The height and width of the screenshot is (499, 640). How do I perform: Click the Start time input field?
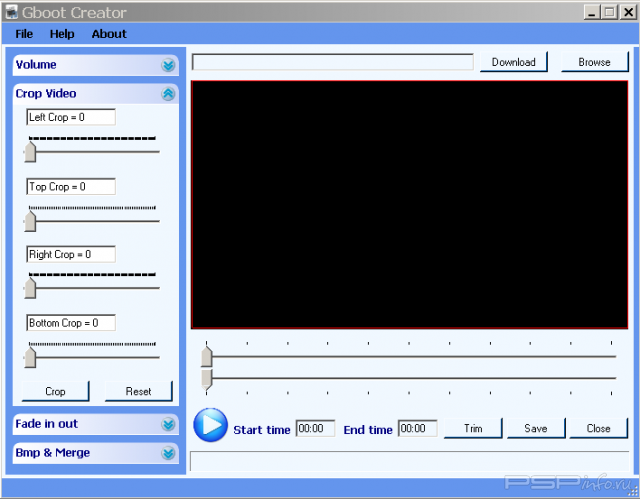pyautogui.click(x=315, y=428)
